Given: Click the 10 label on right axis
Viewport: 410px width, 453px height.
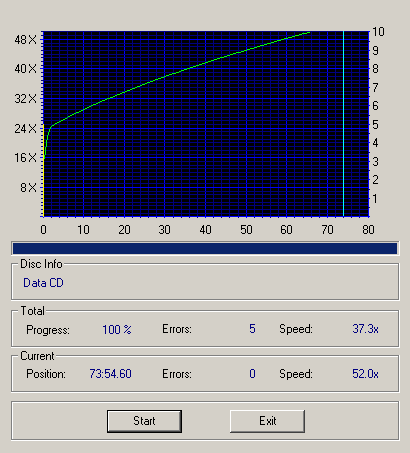Looking at the screenshot, I should [x=378, y=32].
